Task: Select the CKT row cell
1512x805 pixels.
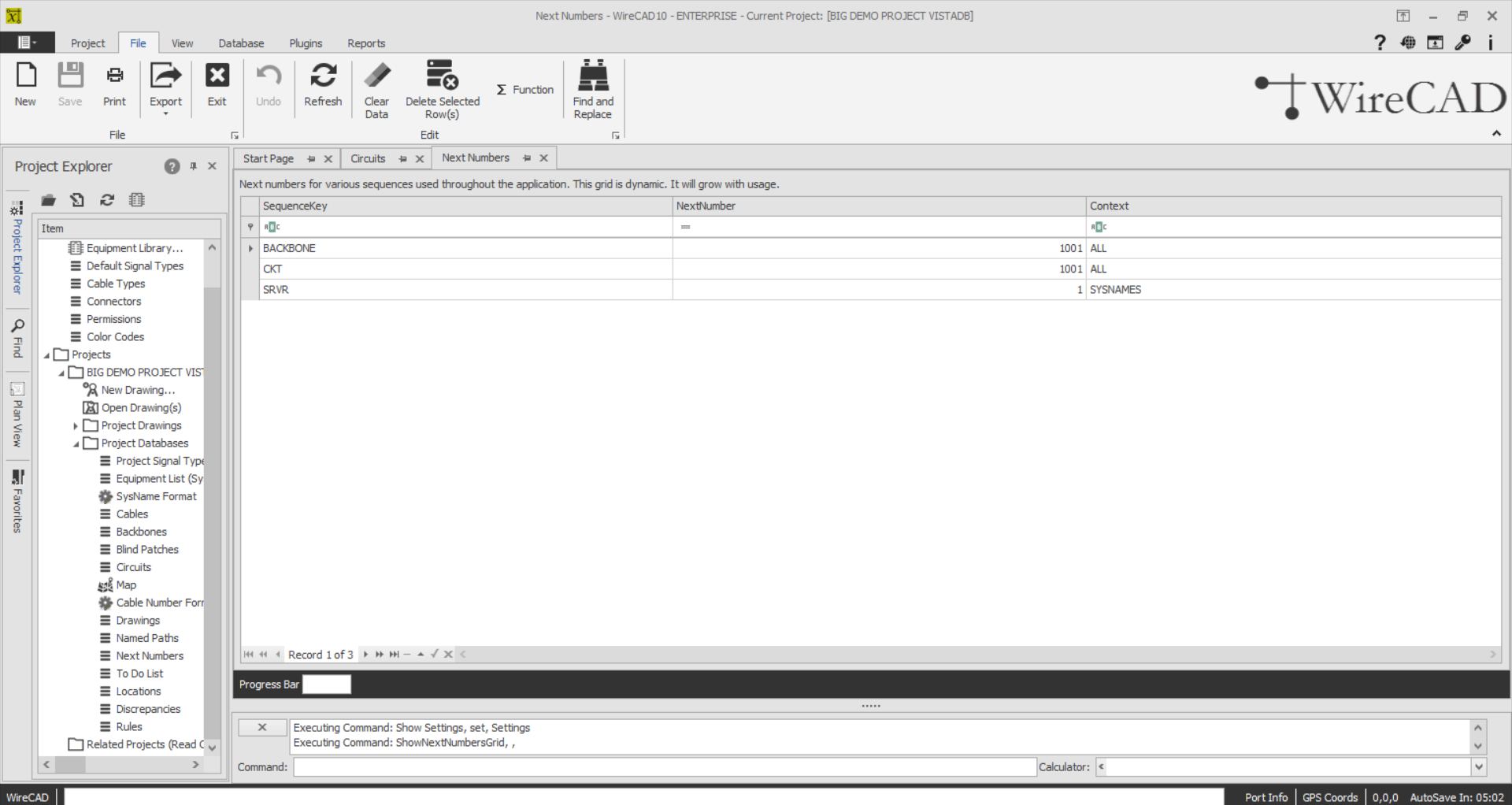Action: [x=466, y=269]
